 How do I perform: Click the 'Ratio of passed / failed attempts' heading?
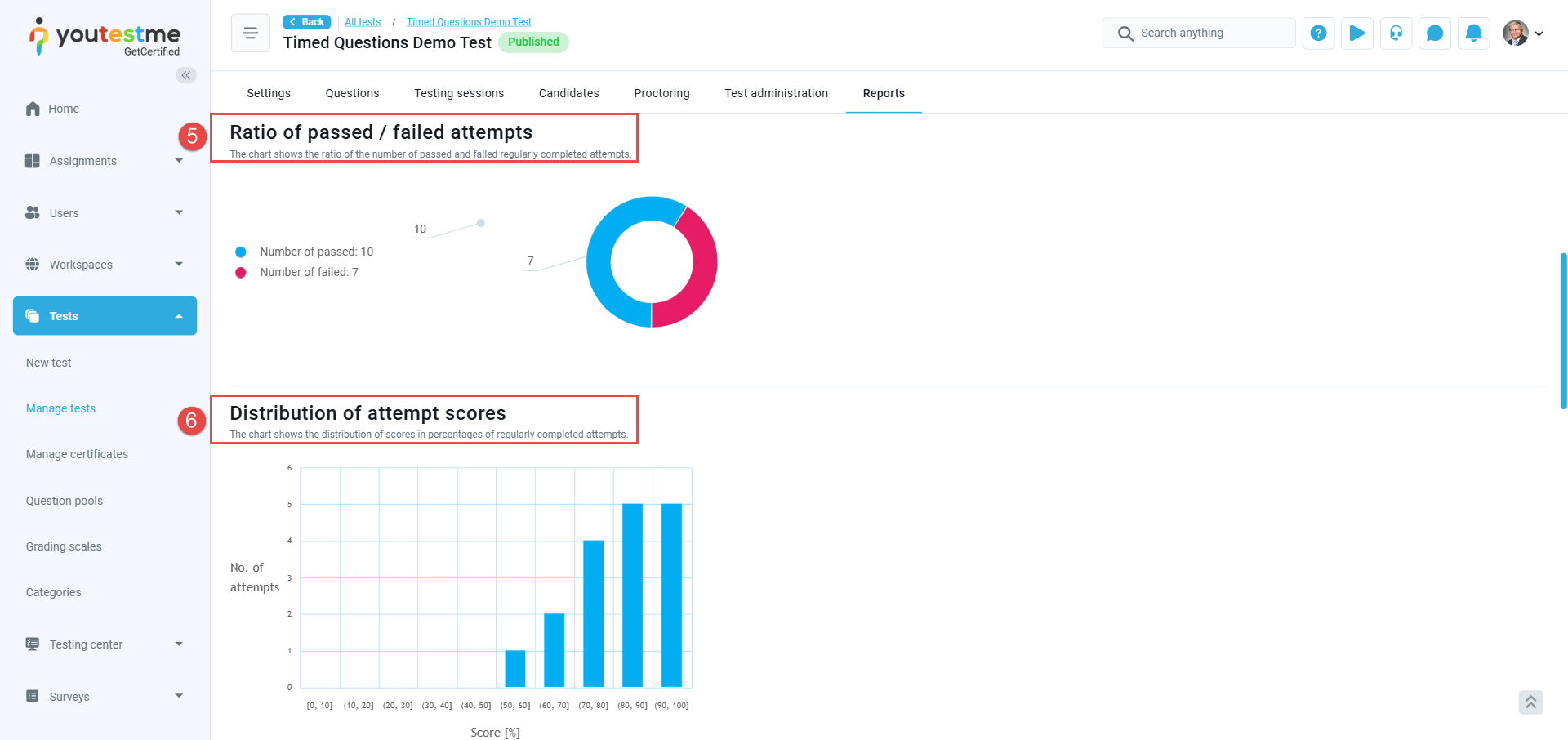[x=381, y=132]
